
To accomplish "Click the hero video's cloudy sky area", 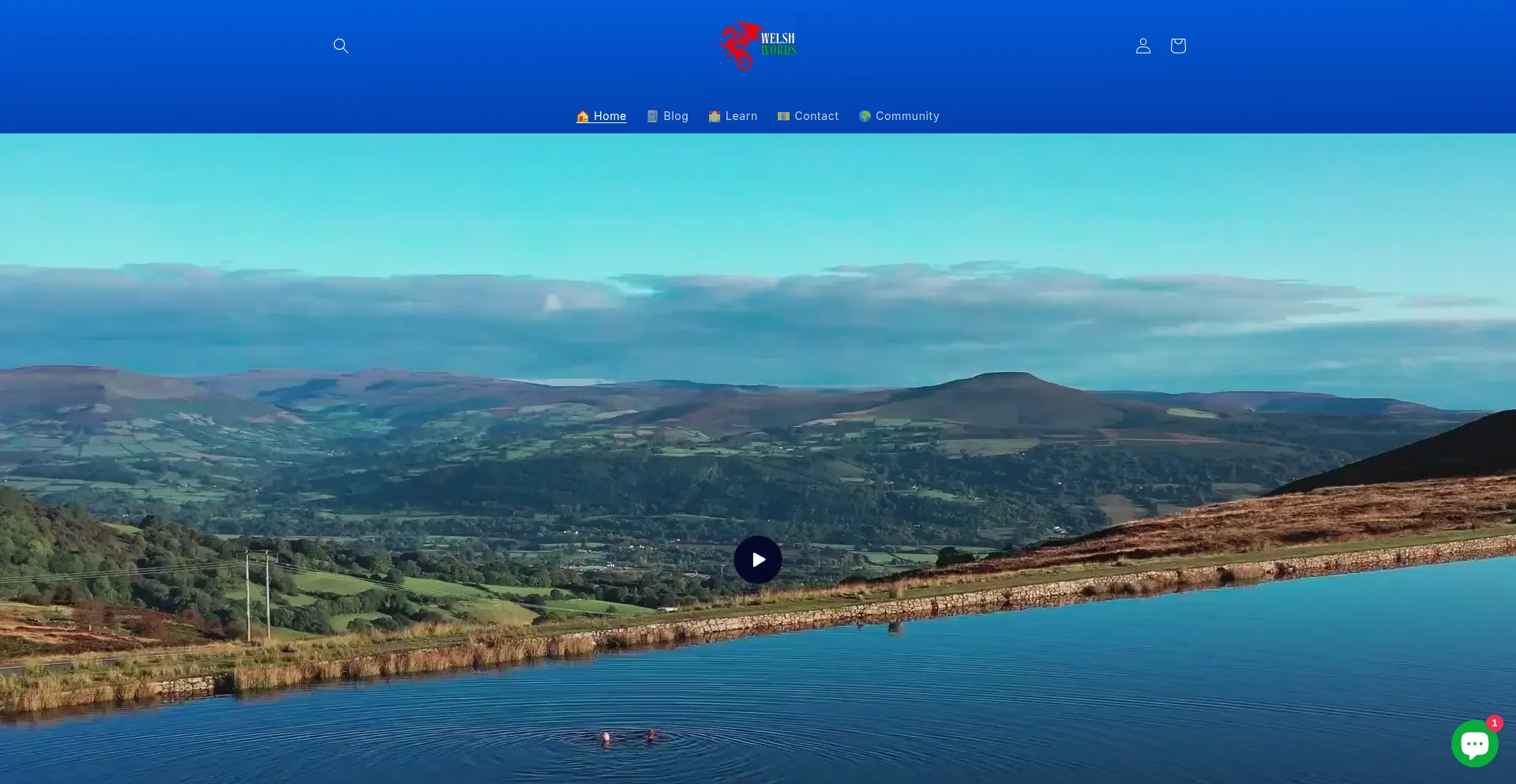I will (758, 308).
